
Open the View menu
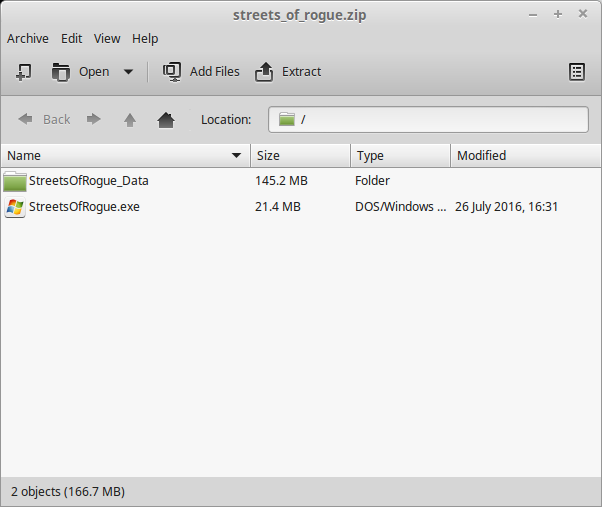tap(107, 39)
